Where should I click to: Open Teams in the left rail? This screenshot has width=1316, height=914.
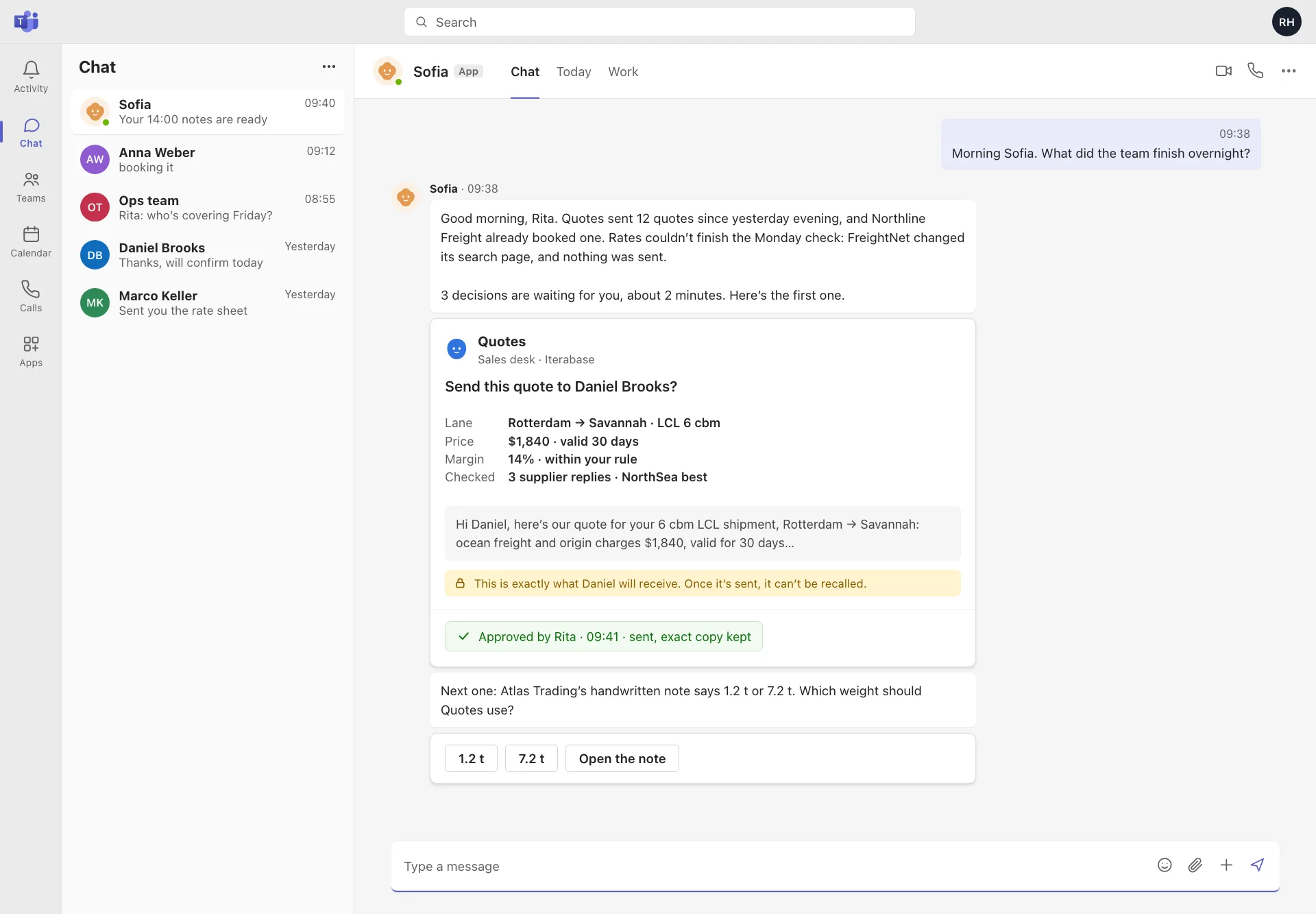(31, 187)
